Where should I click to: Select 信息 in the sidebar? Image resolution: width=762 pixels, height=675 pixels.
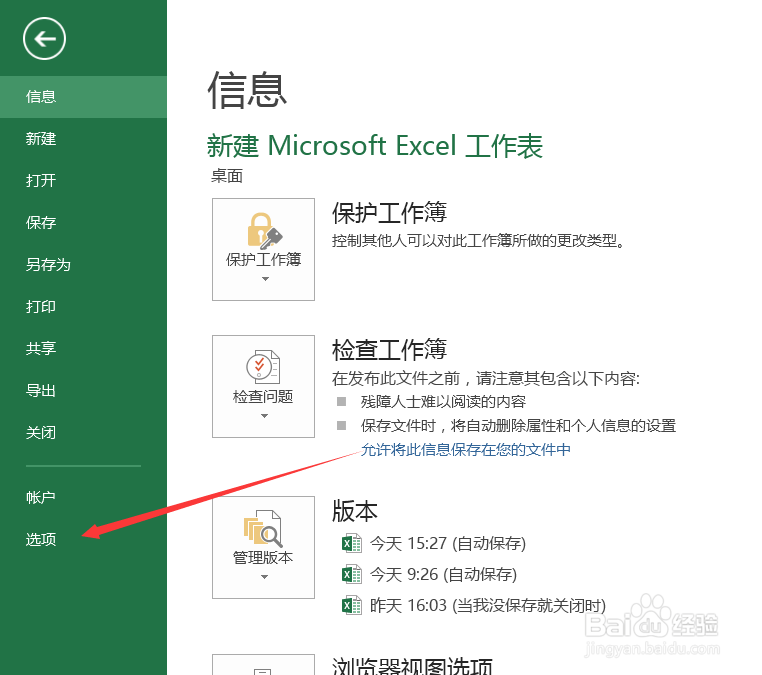[84, 97]
